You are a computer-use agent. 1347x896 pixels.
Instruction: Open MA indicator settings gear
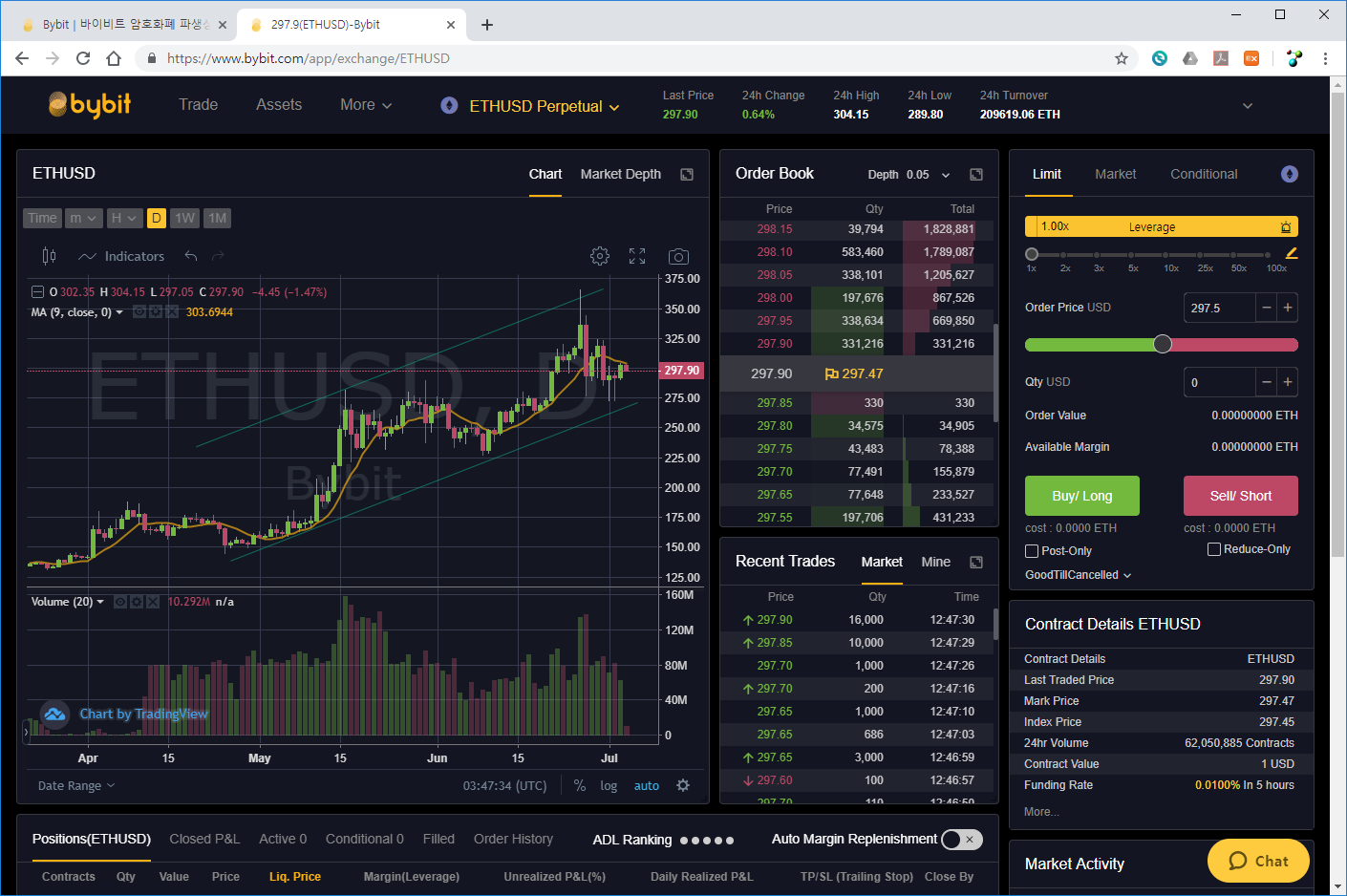point(156,312)
